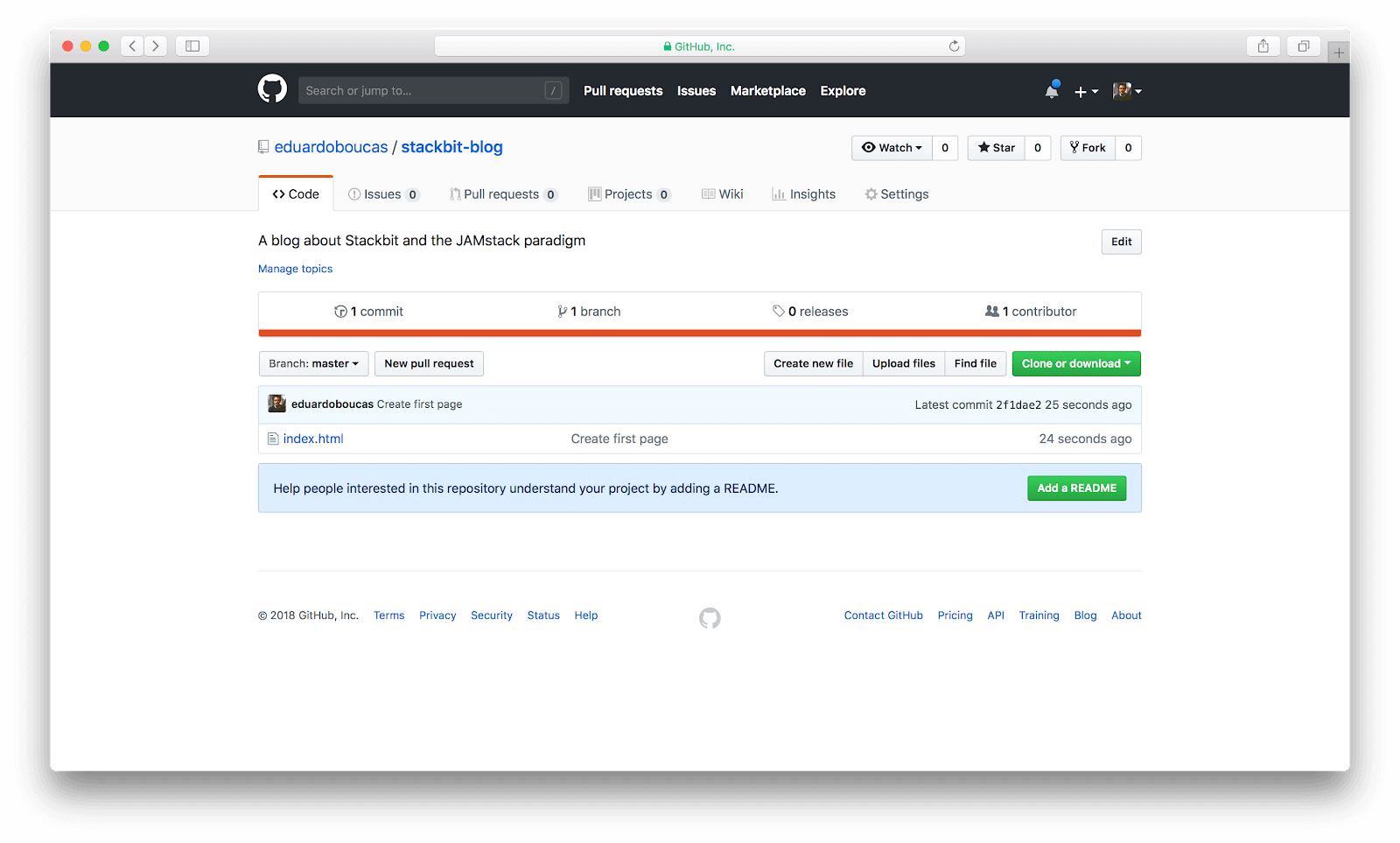
Task: Open the Marketplace menu item
Action: (767, 90)
